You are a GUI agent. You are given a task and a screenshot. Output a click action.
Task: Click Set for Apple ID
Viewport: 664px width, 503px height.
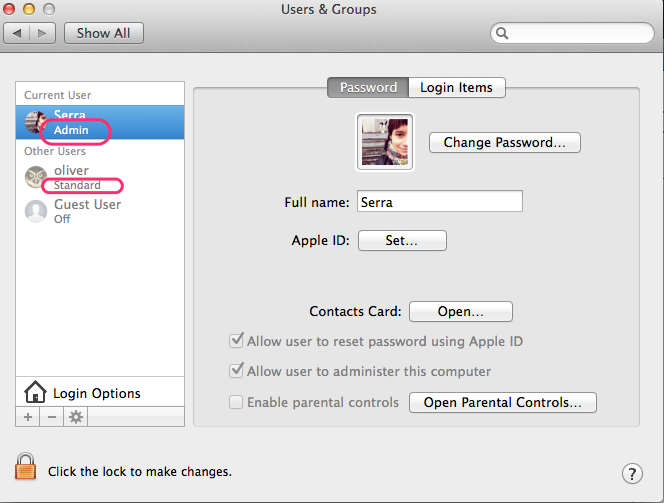point(402,240)
